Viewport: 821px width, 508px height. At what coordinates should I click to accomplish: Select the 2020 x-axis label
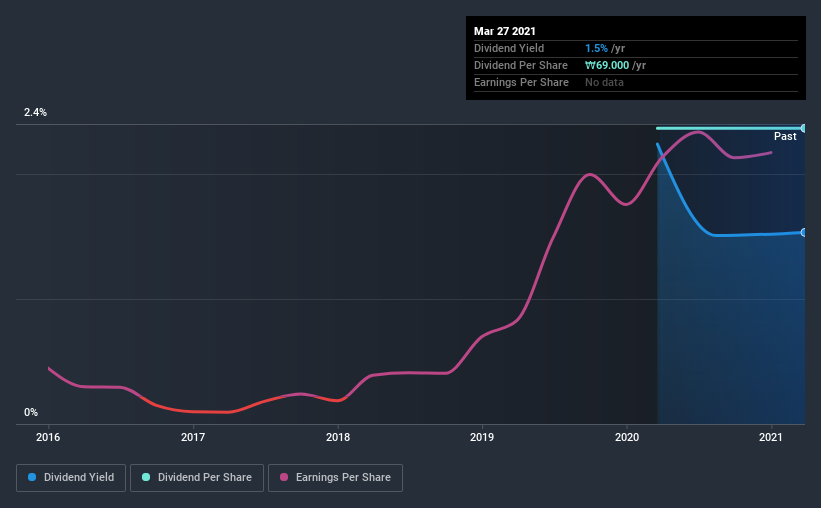point(627,437)
